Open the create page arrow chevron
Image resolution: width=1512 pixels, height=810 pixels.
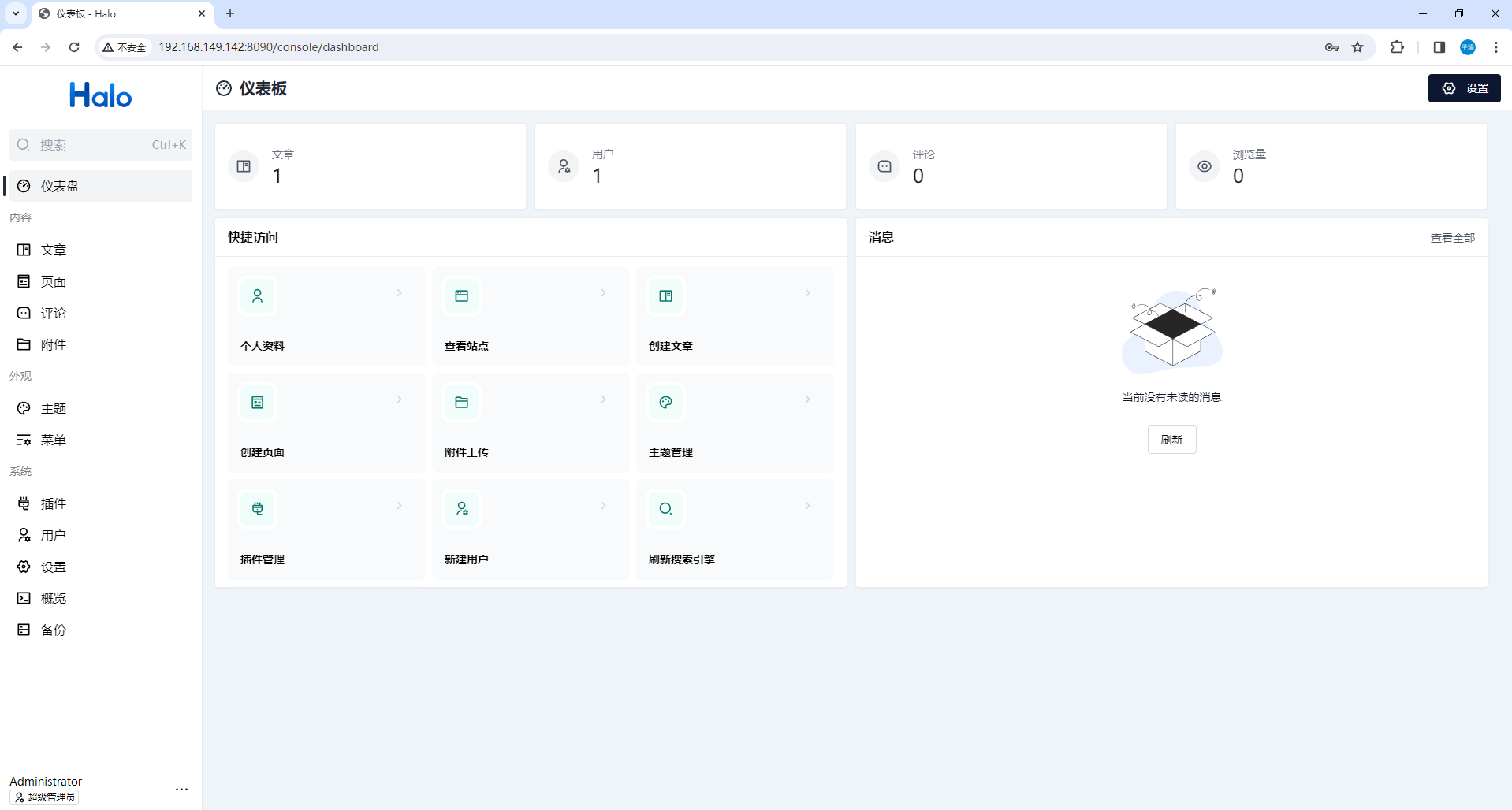(x=400, y=399)
